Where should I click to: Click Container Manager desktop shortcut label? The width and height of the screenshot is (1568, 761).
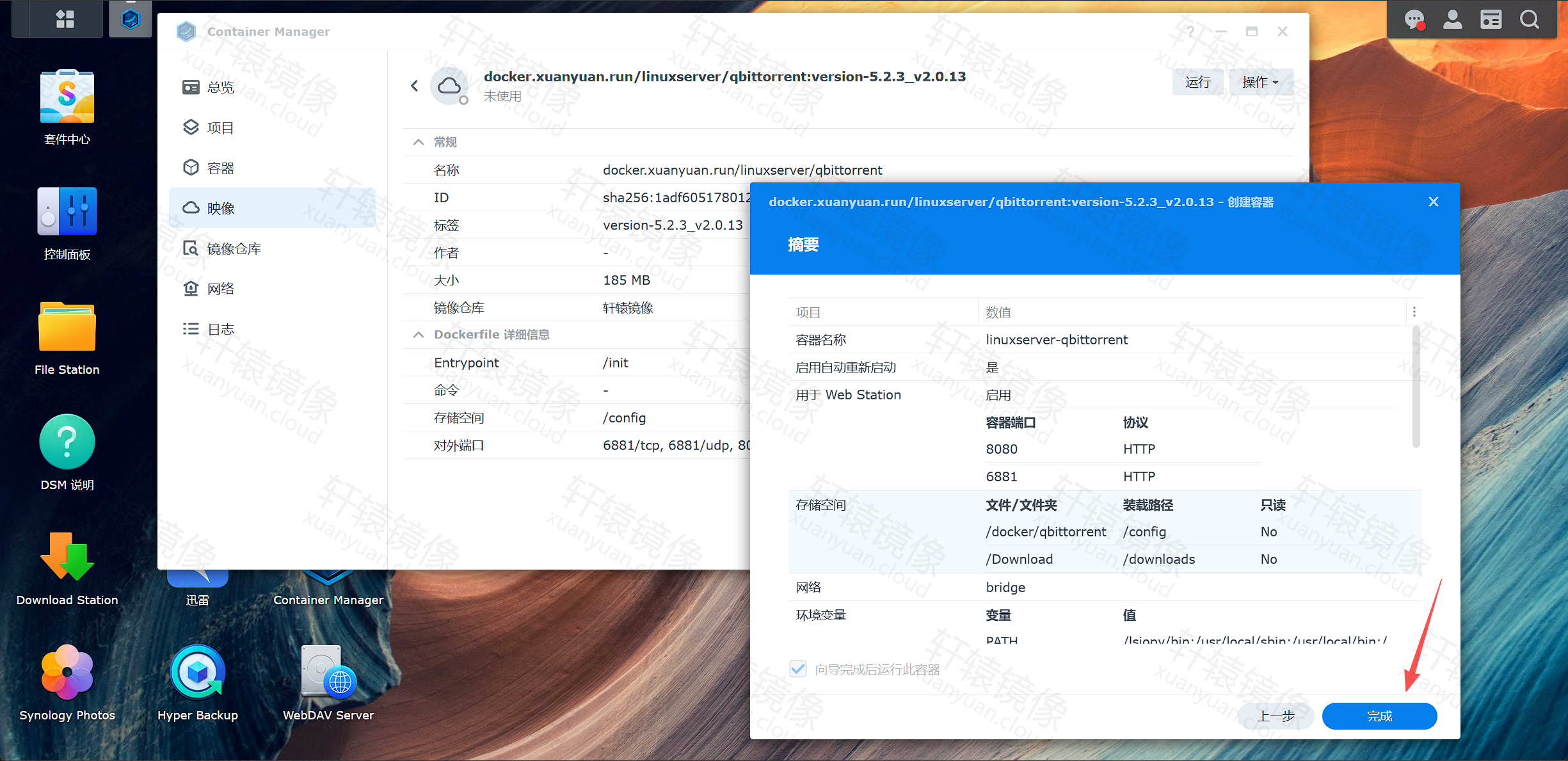328,600
